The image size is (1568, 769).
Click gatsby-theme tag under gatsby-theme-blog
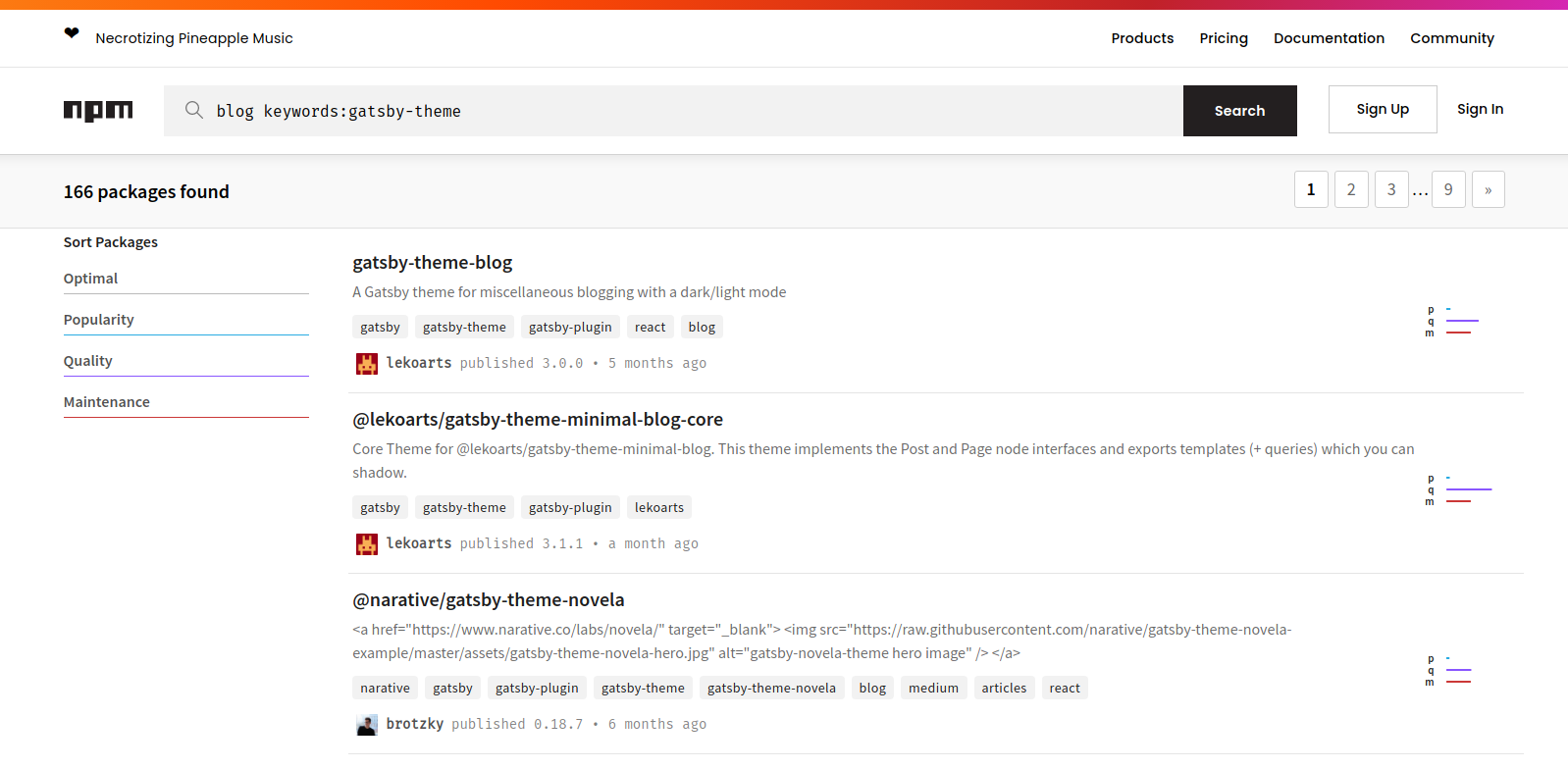(x=464, y=328)
